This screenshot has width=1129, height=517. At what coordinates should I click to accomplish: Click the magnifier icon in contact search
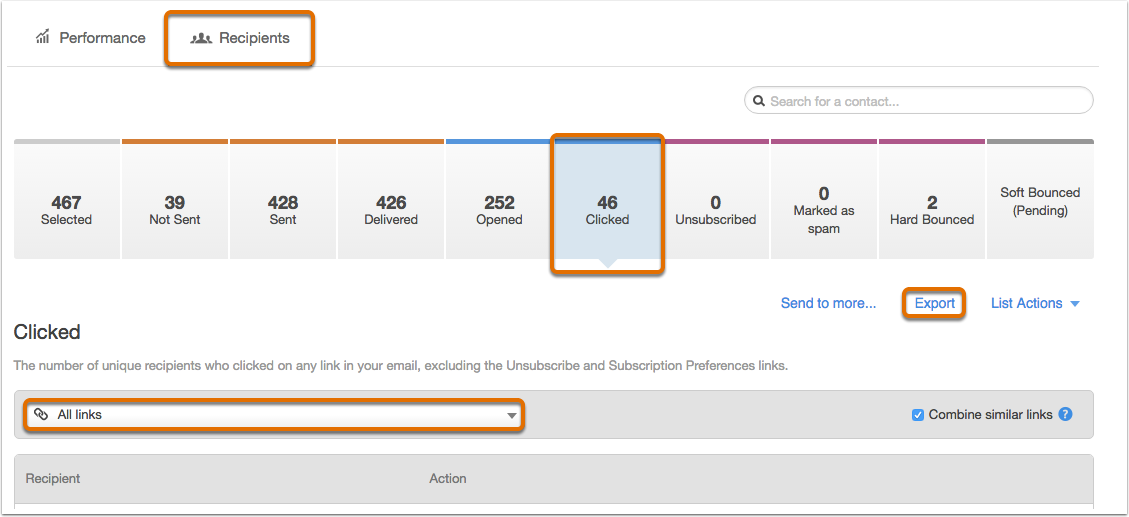coord(758,101)
